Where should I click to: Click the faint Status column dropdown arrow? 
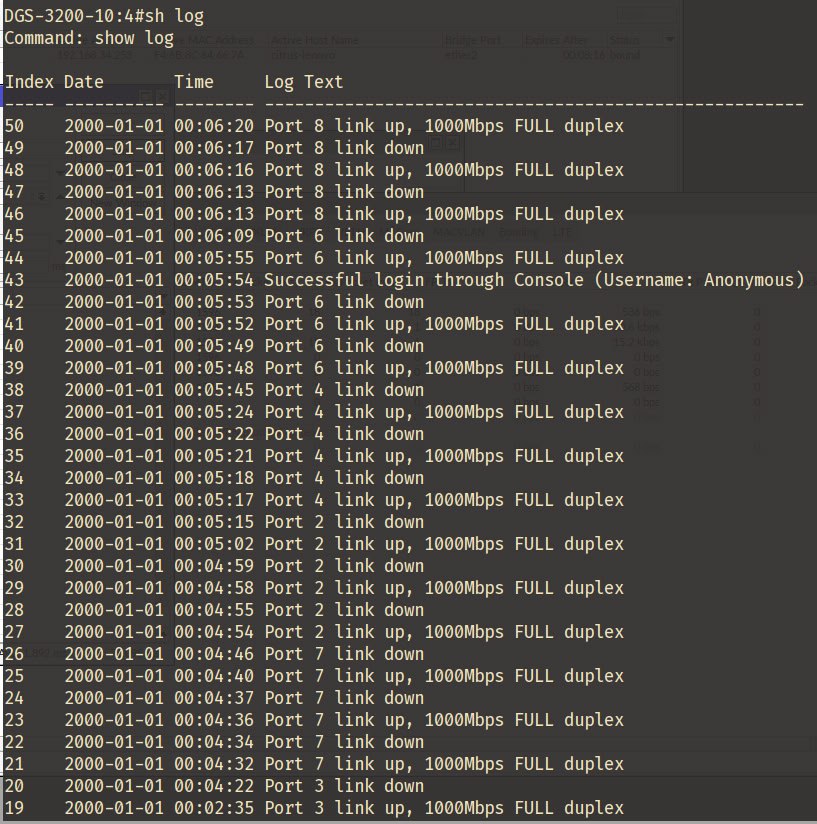pyautogui.click(x=669, y=39)
